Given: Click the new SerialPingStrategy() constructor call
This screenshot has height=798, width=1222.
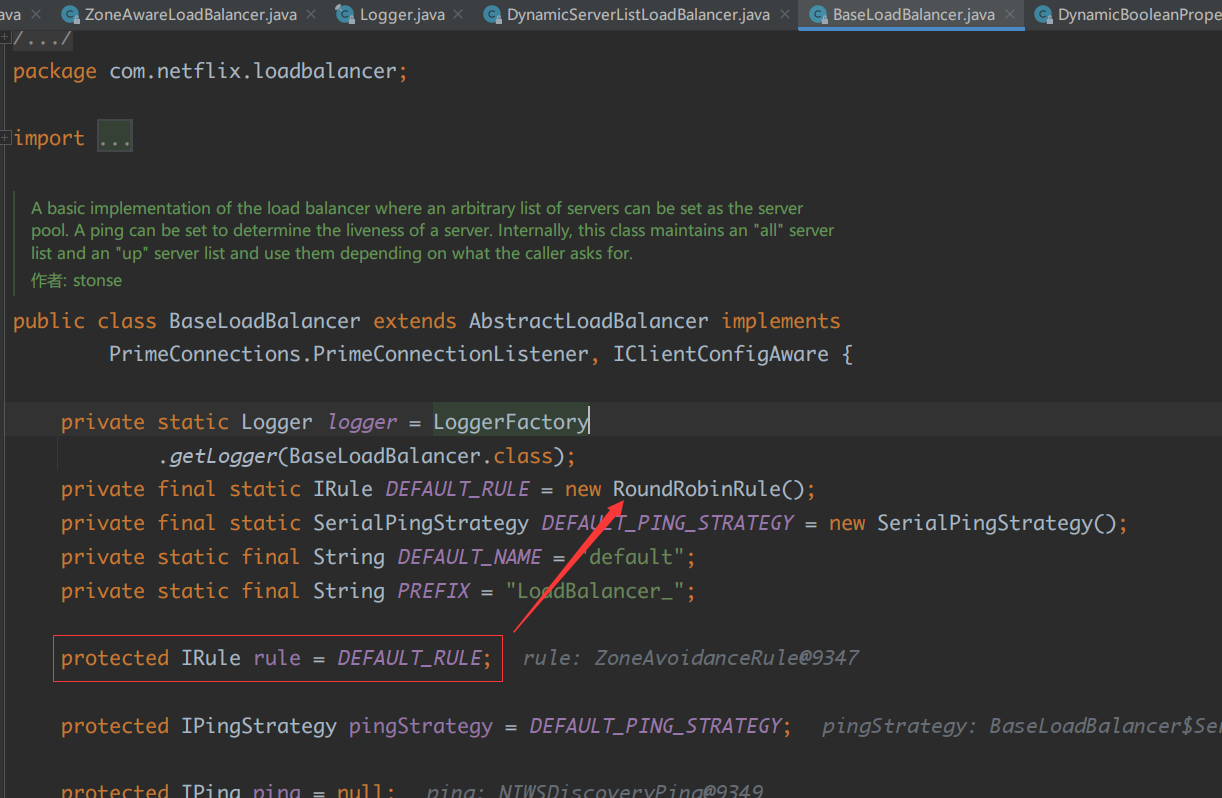Looking at the screenshot, I should coord(972,523).
